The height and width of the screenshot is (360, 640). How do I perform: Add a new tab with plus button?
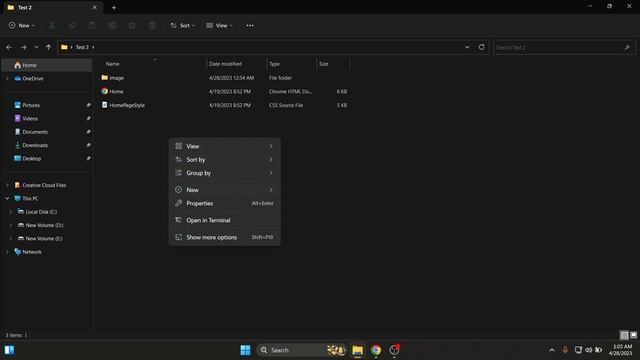point(114,7)
